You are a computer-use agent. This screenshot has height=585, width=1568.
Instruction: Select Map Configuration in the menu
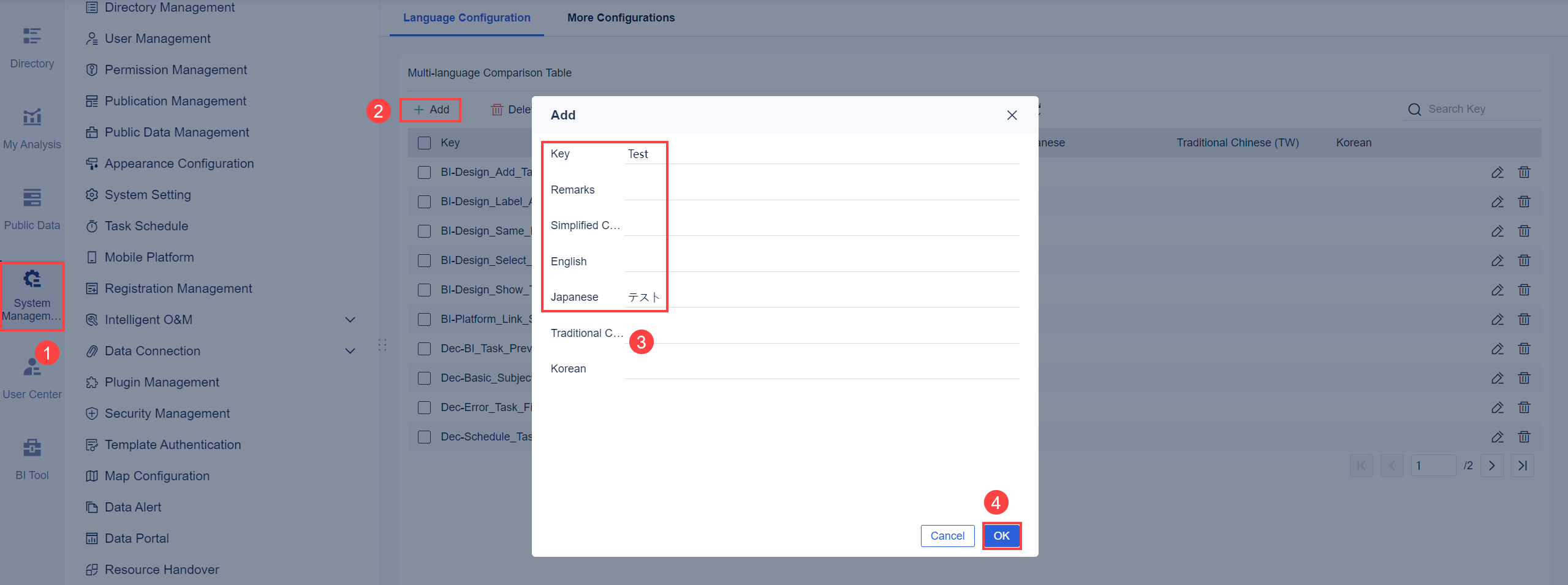157,475
